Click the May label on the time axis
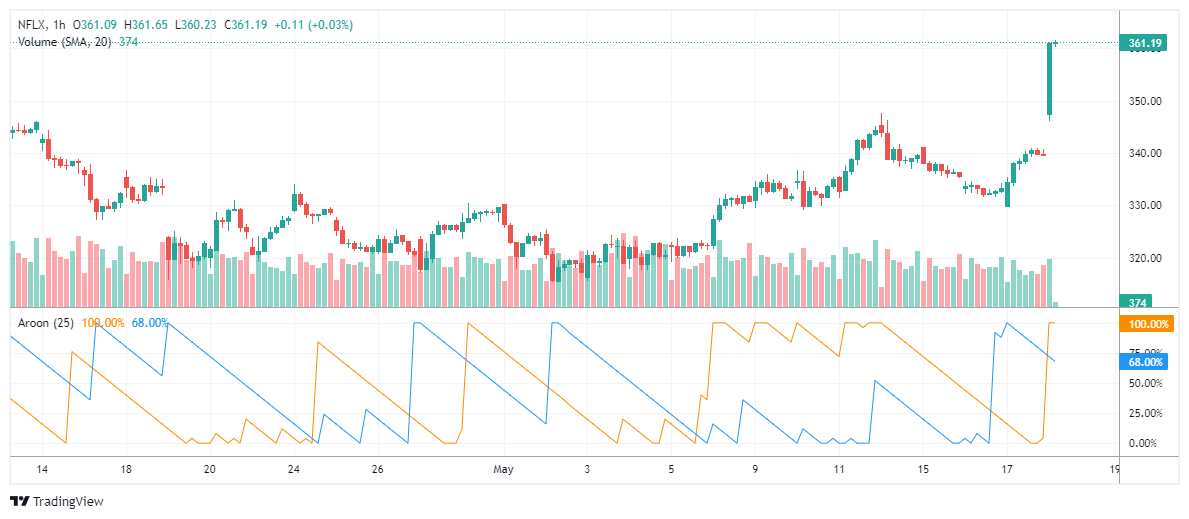Viewport: 1189px width, 519px height. 503,470
